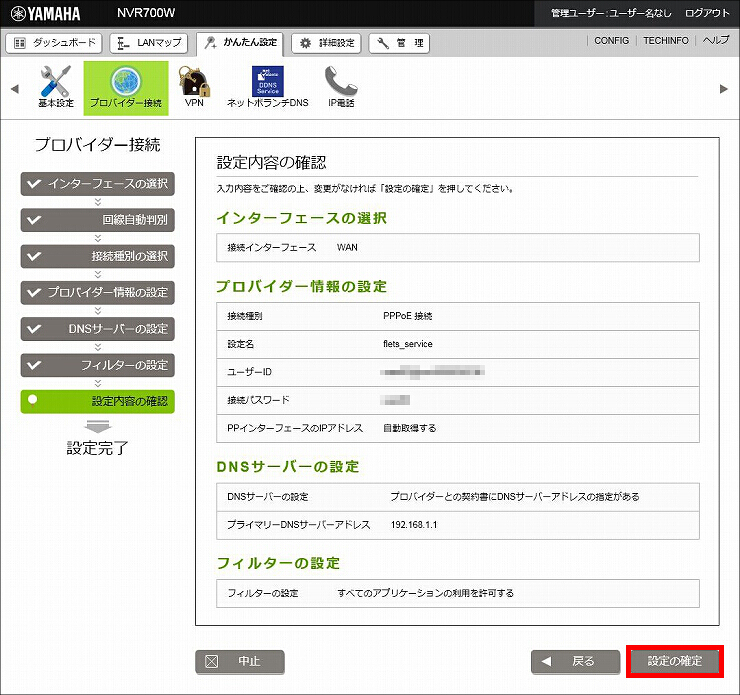Click the ログアウト link
Image resolution: width=740 pixels, height=695 pixels.
coord(707,13)
